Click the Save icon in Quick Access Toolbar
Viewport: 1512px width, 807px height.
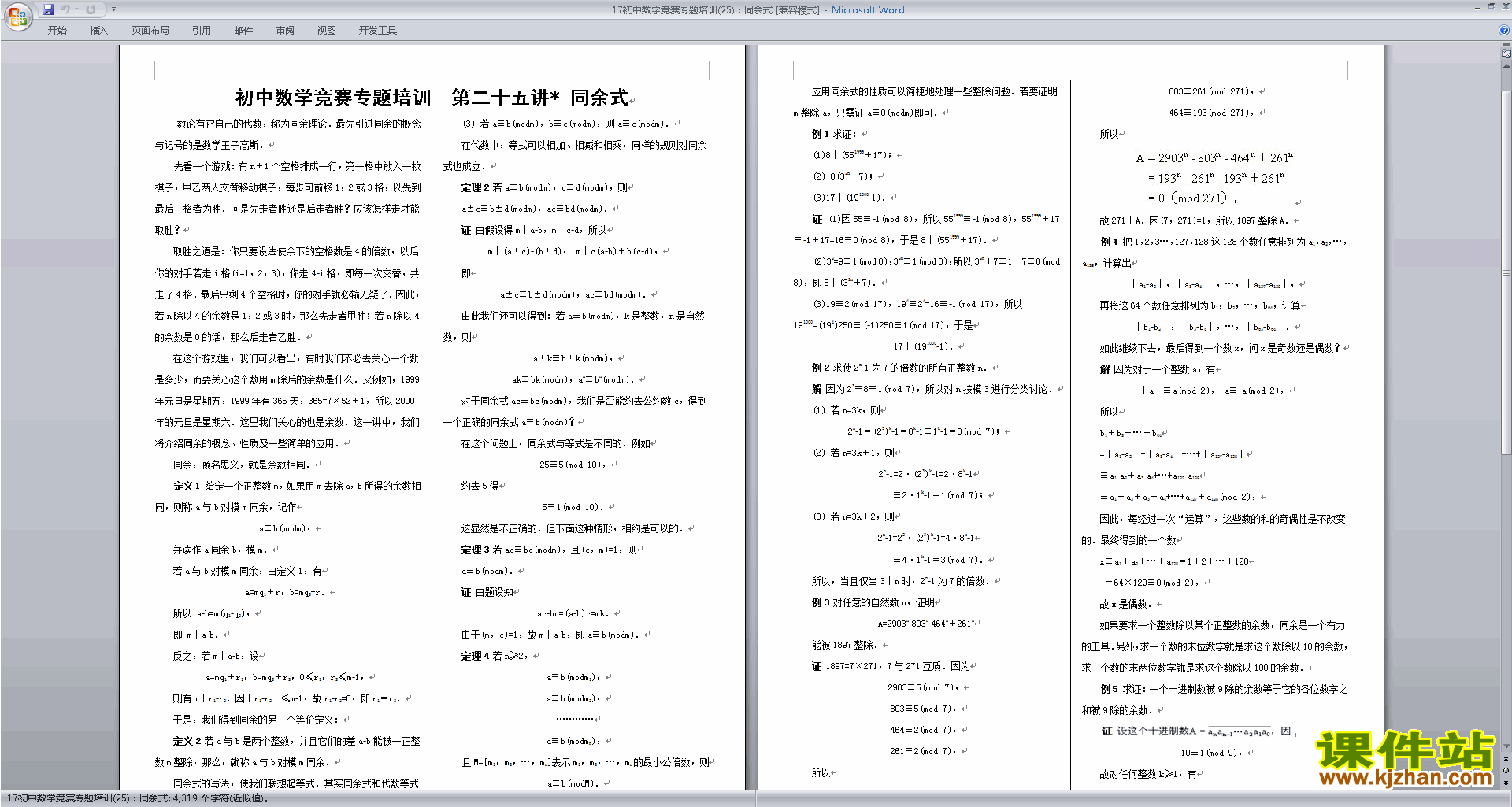click(x=48, y=9)
